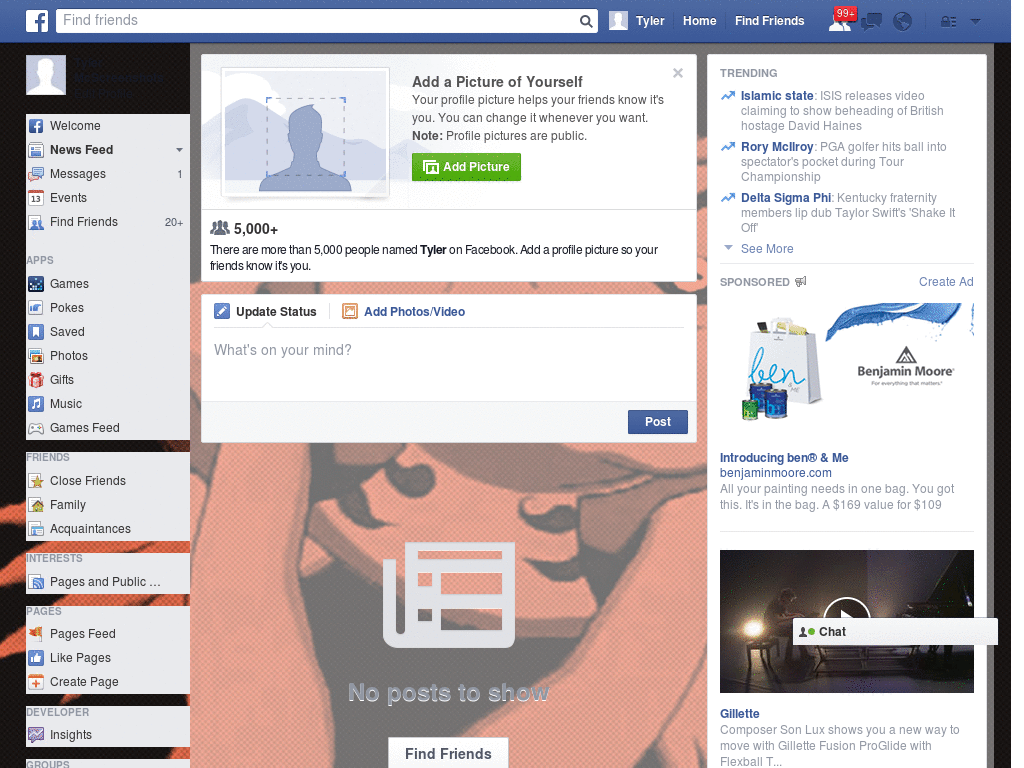Click the profile silhouette placeholder image
This screenshot has height=768, width=1024.
[x=306, y=132]
